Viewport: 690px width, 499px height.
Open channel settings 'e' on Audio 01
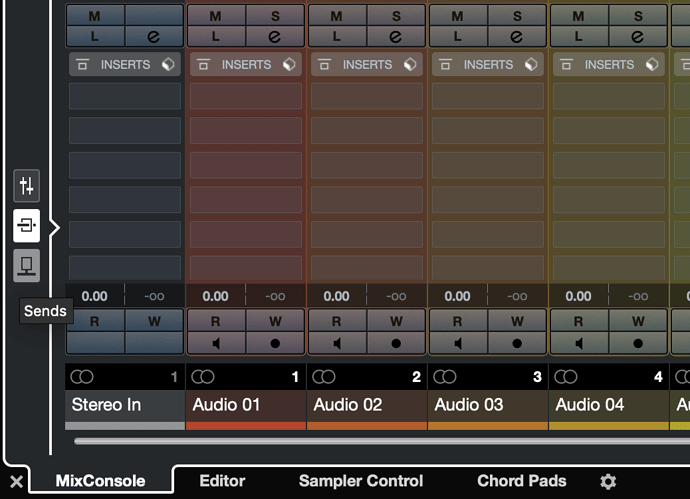click(x=275, y=36)
